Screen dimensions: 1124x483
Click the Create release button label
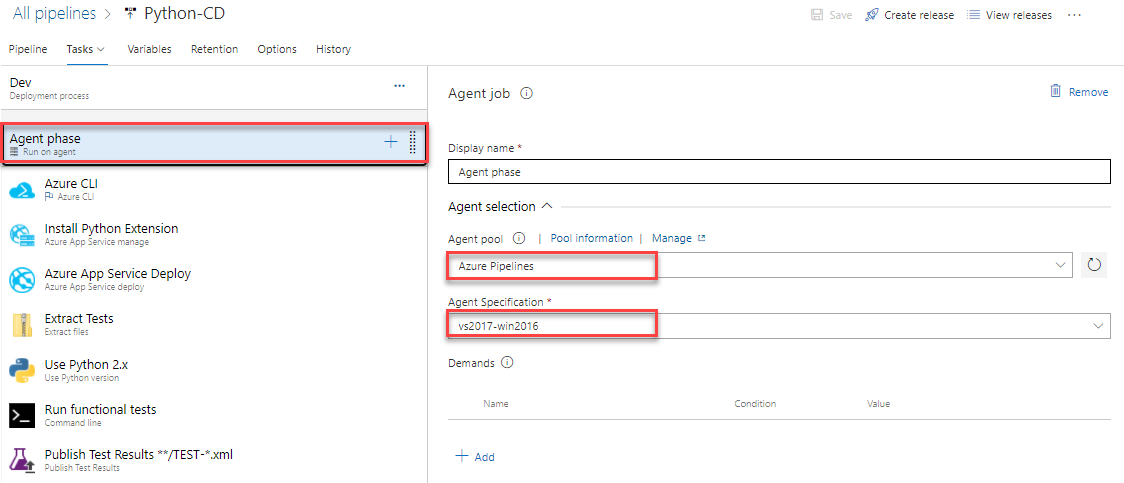point(919,15)
